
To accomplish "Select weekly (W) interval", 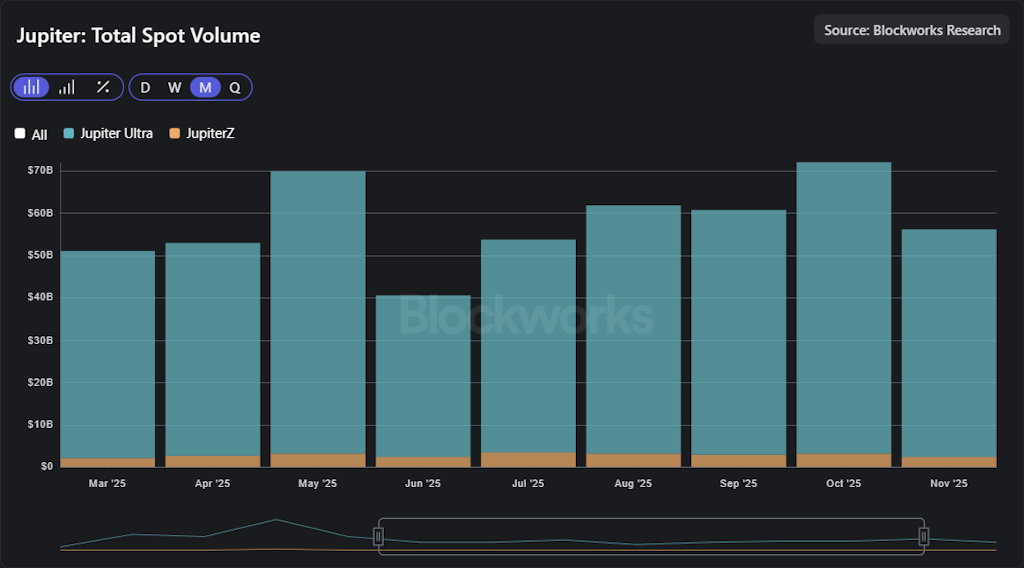I will coord(174,87).
